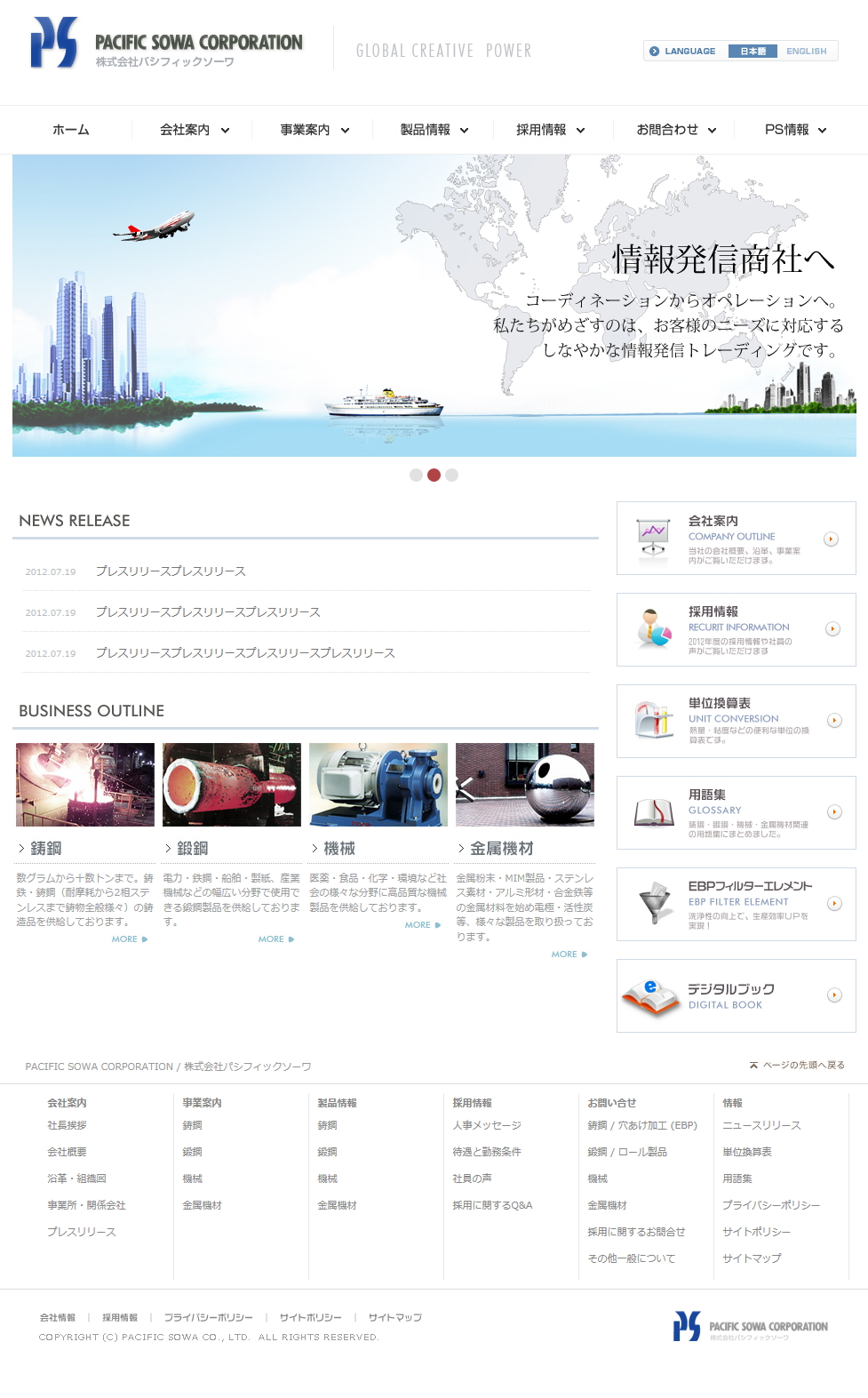Click the Pacific Sowa Corporation header logo
The image size is (868, 1398).
pos(167,44)
